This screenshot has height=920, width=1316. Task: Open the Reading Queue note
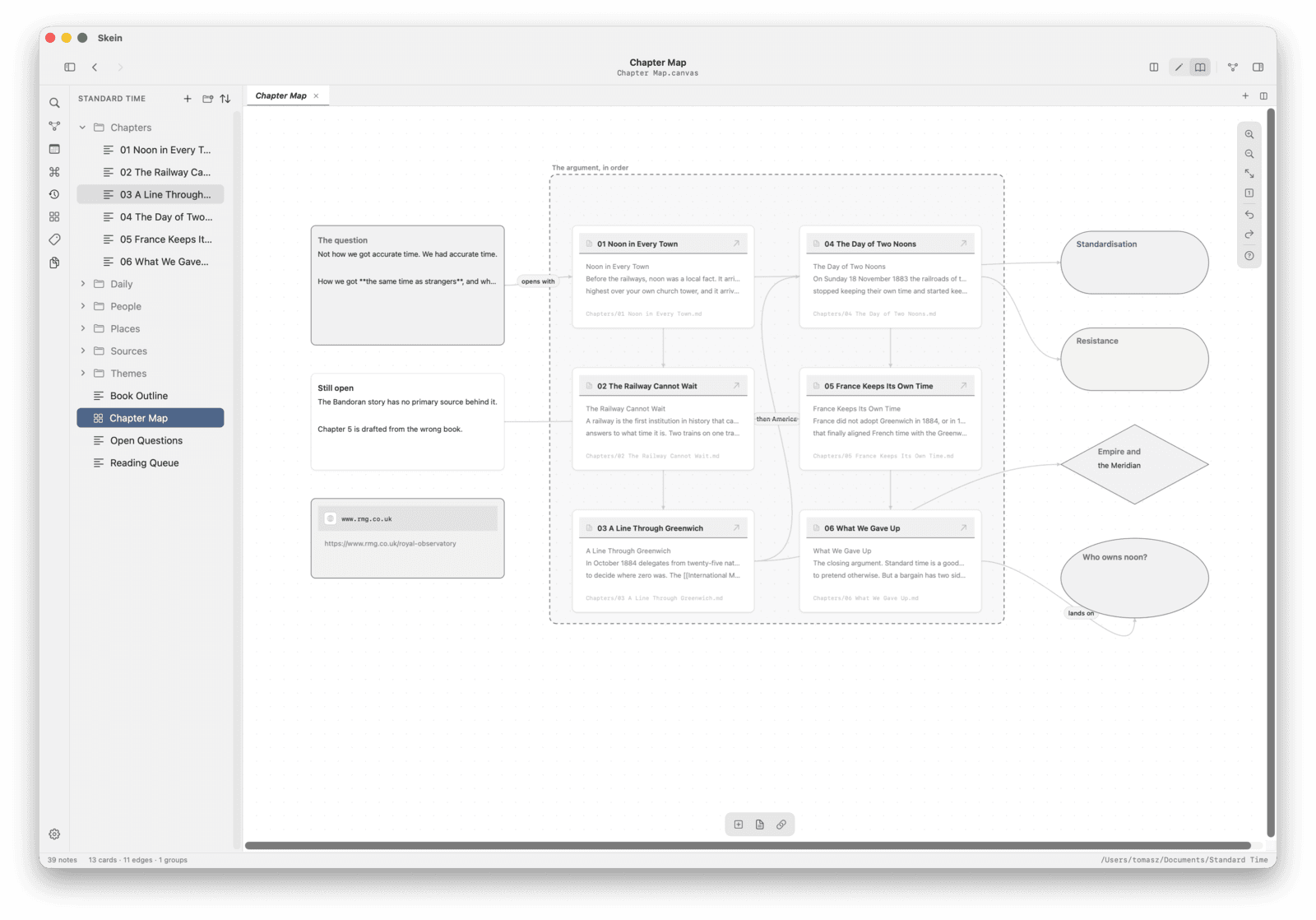(x=151, y=463)
